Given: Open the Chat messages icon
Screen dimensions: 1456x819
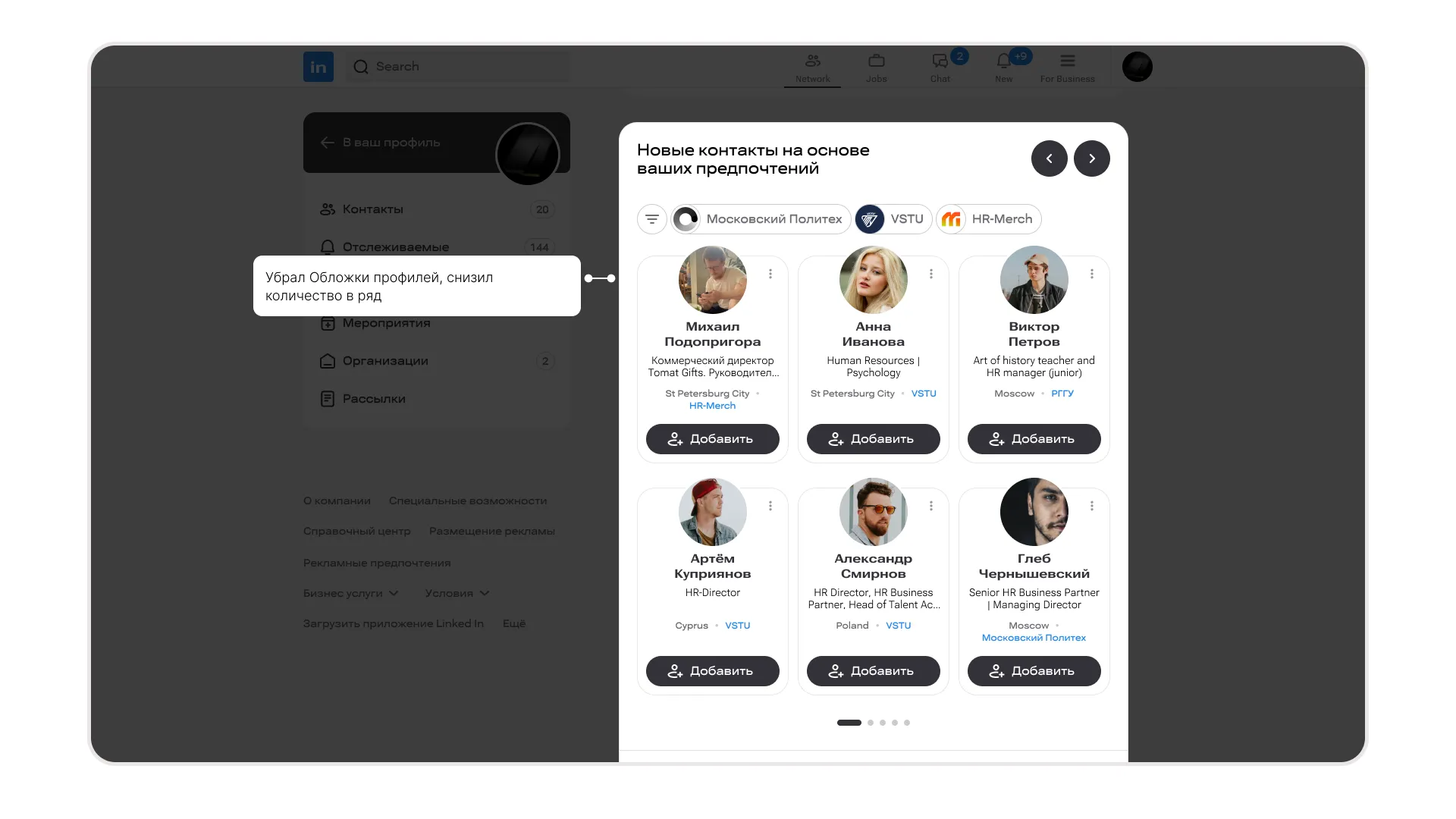Looking at the screenshot, I should 940,61.
